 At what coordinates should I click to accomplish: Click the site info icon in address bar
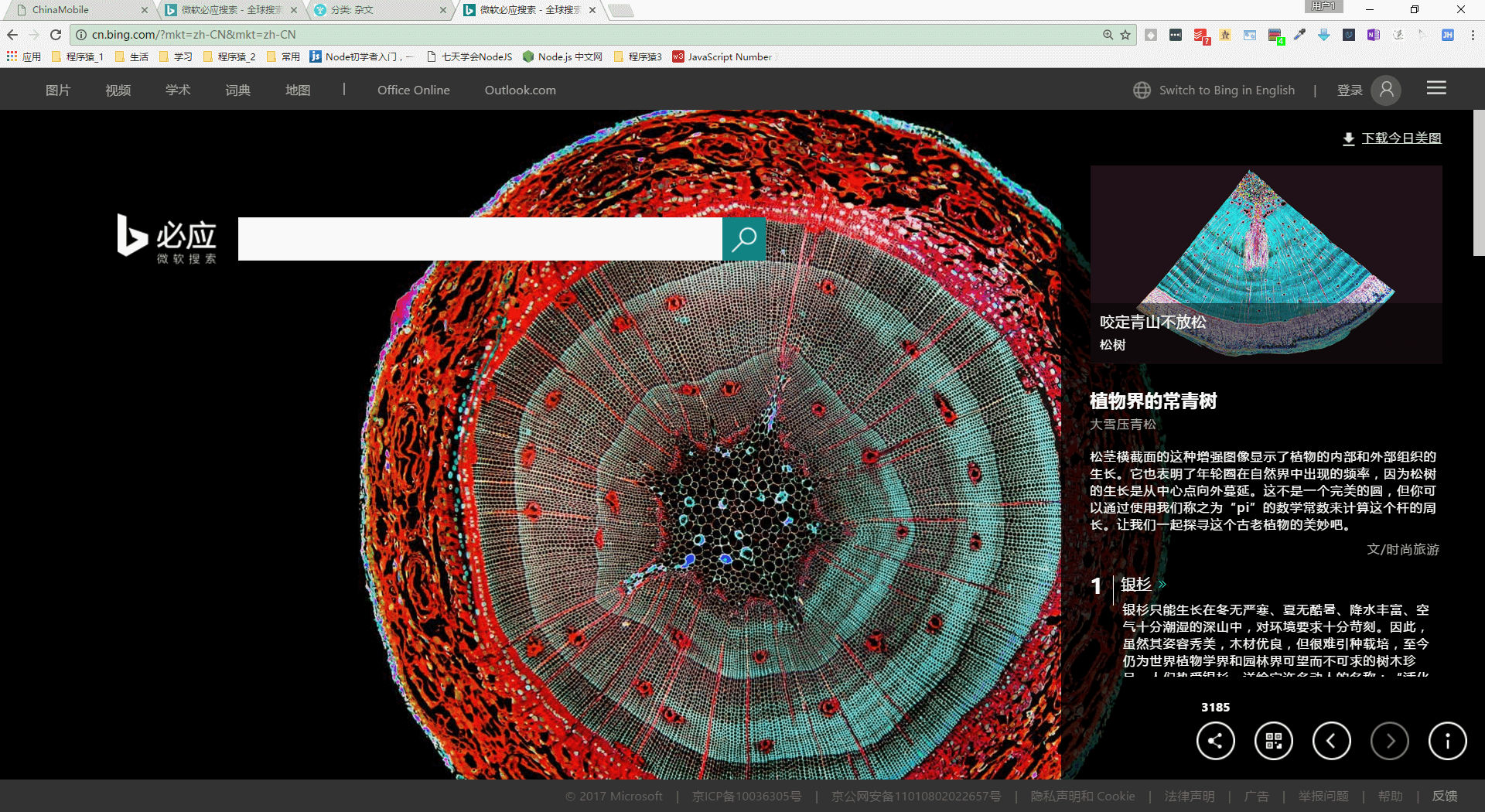(x=80, y=35)
